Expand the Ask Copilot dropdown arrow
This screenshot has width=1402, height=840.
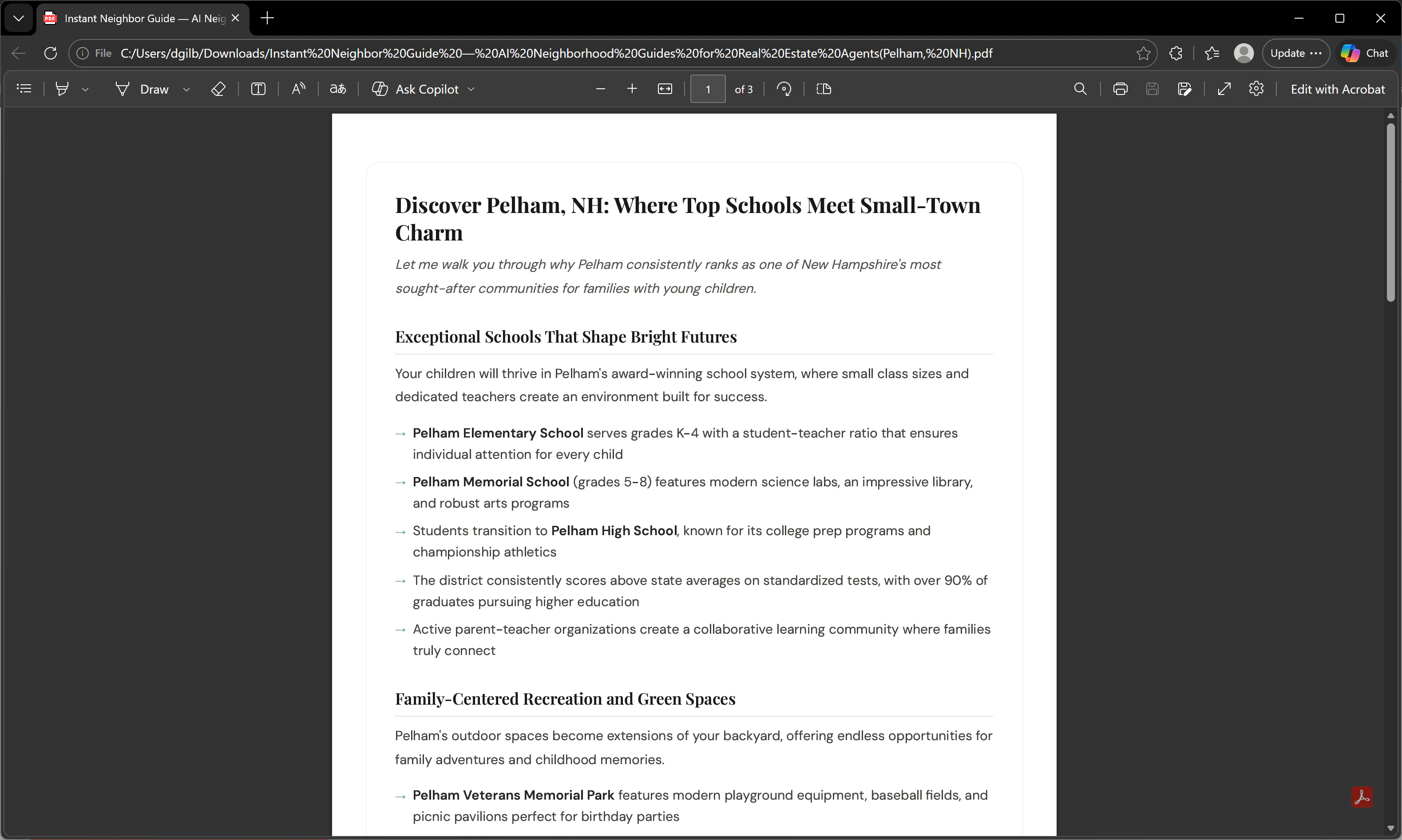(x=471, y=90)
